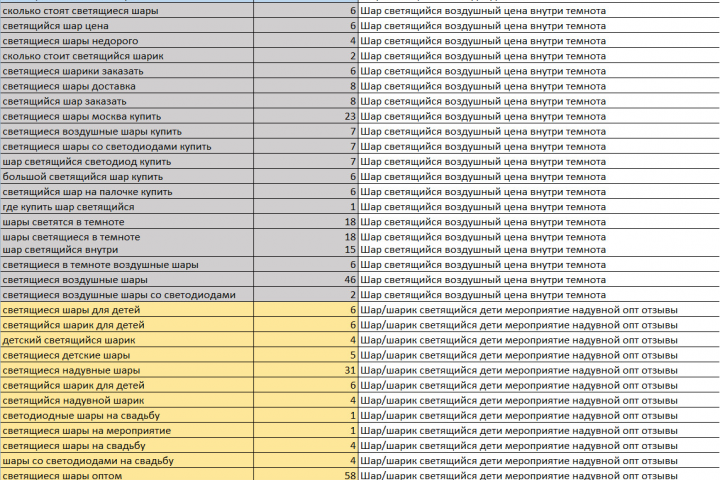
Task: Click value 2 beside 'сколько стоит светящийся шарик'
Action: tap(353, 56)
